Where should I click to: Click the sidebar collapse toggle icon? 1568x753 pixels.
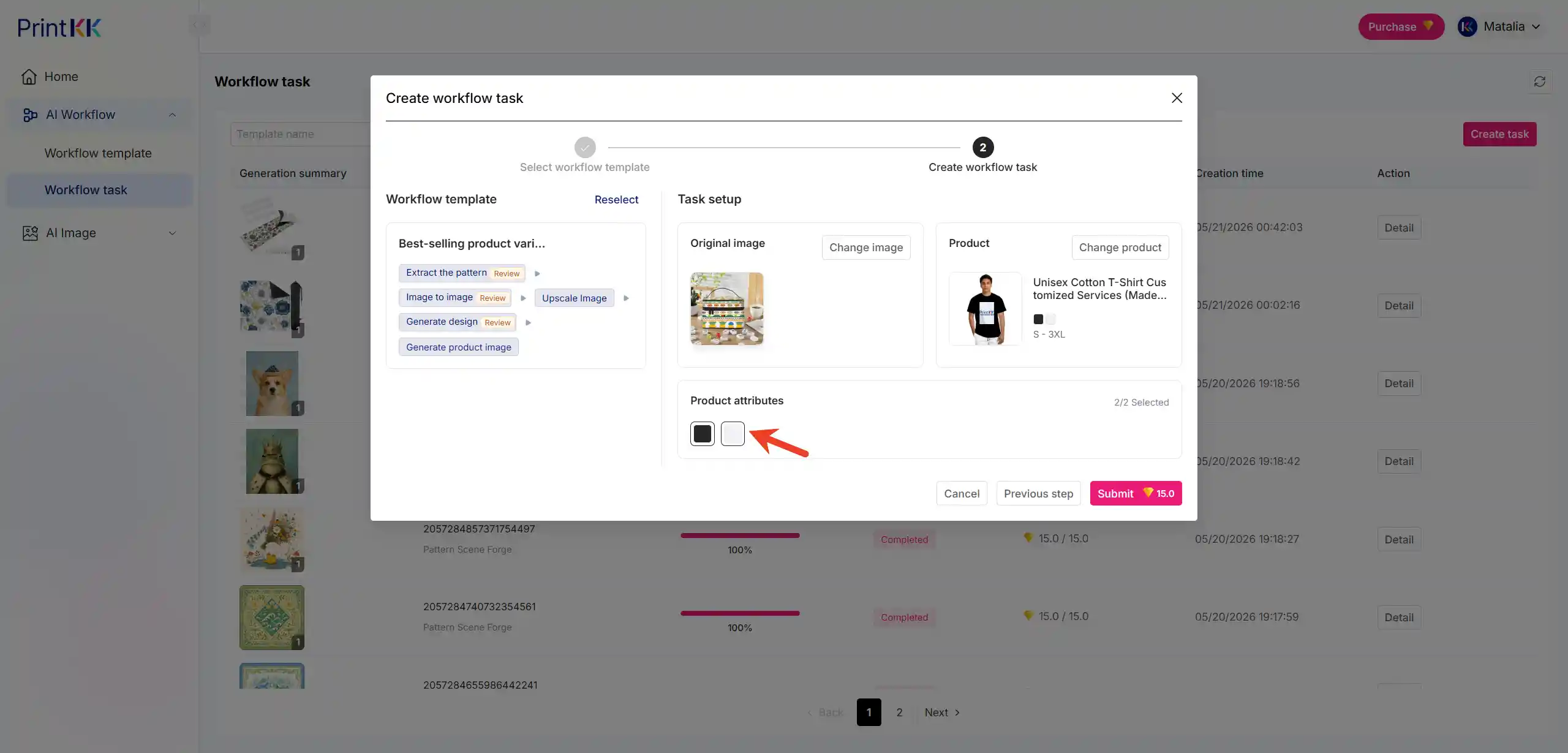click(x=199, y=25)
